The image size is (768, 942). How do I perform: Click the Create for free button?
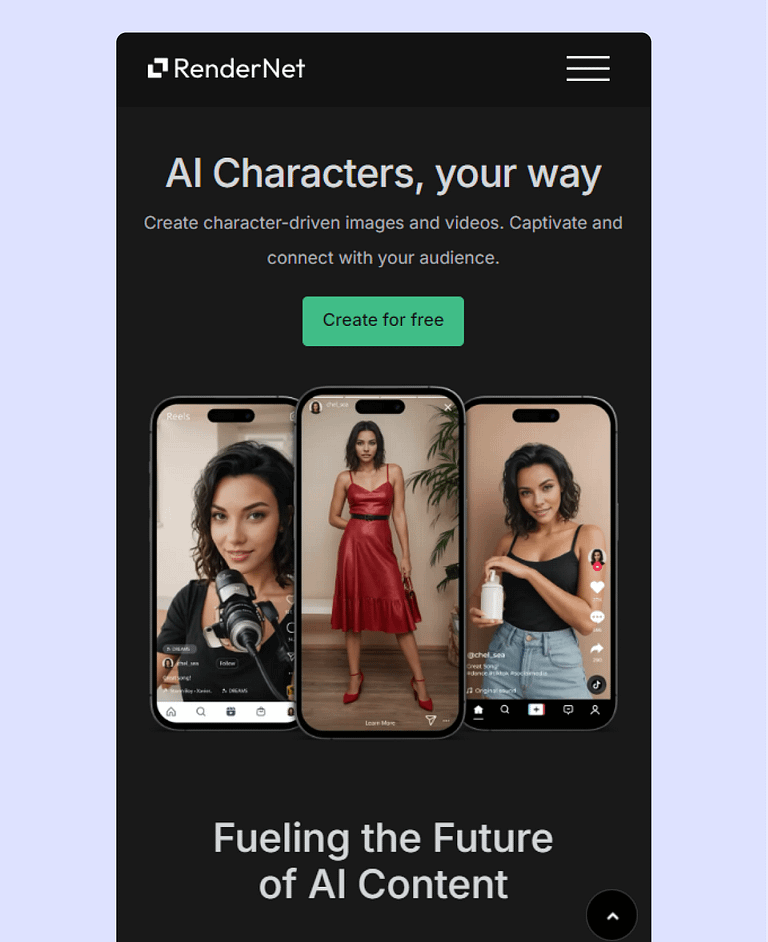[x=383, y=321]
